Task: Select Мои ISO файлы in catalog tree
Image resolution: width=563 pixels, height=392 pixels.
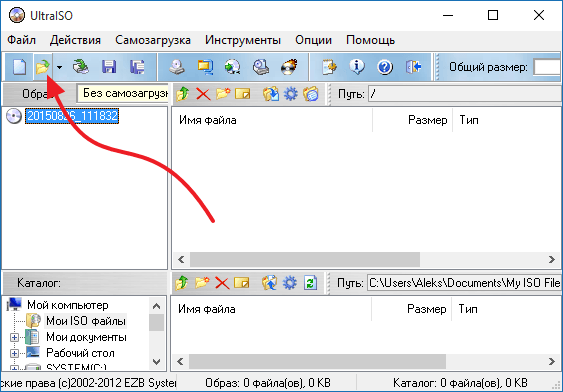Action: pyautogui.click(x=86, y=321)
